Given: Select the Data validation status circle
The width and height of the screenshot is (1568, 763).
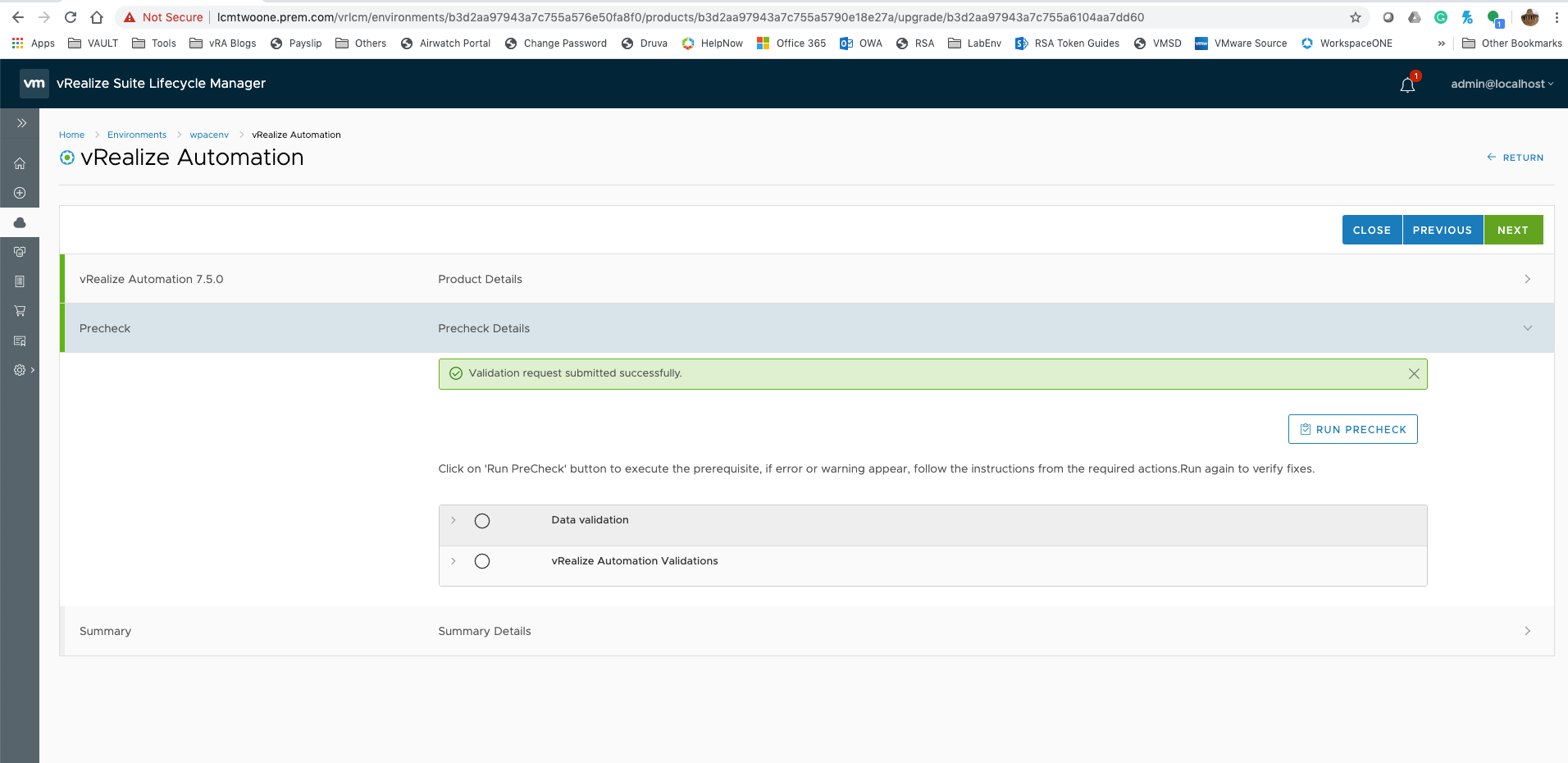Looking at the screenshot, I should (x=482, y=521).
